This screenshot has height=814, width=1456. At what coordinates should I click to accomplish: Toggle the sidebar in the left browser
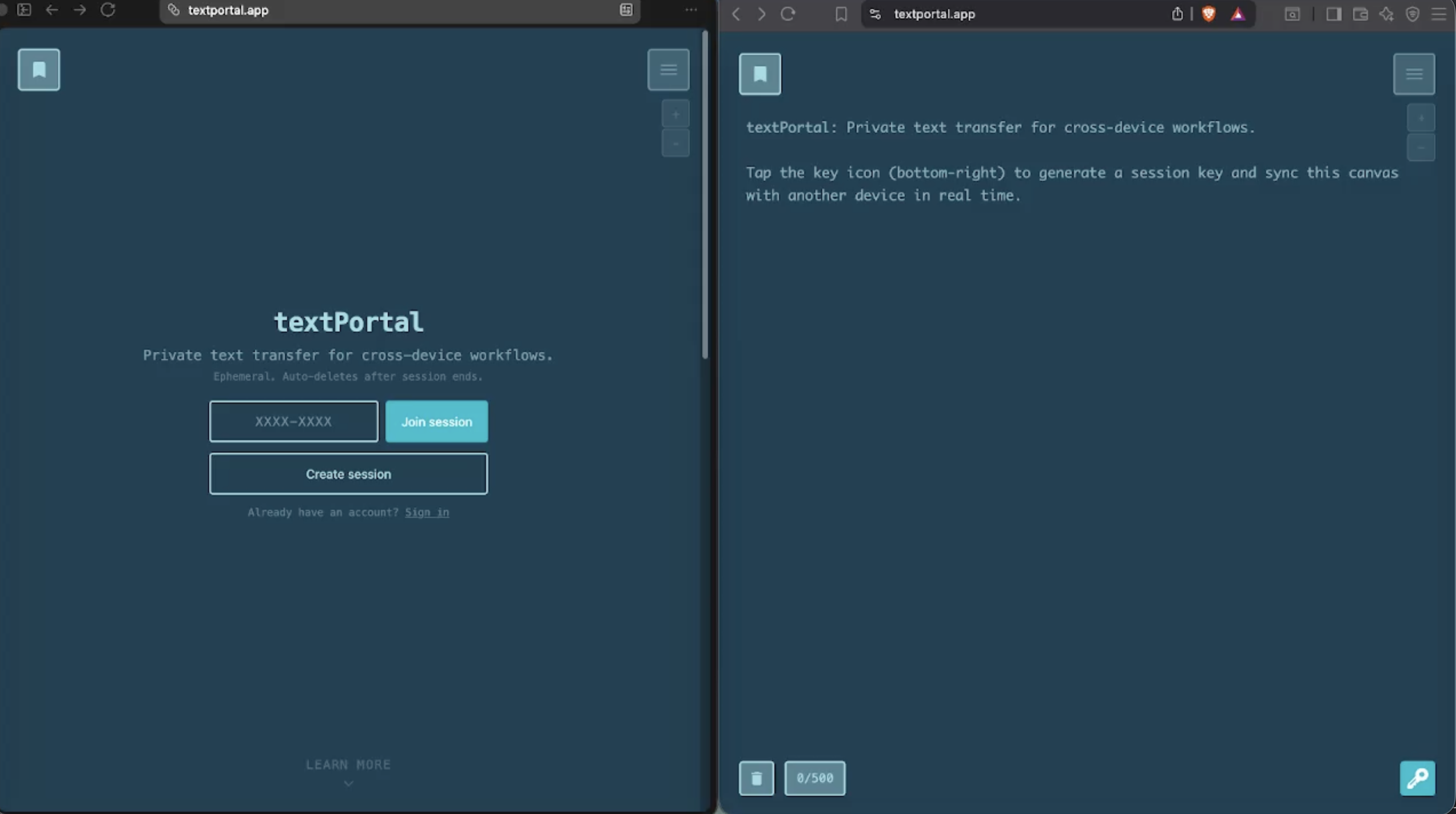[24, 10]
